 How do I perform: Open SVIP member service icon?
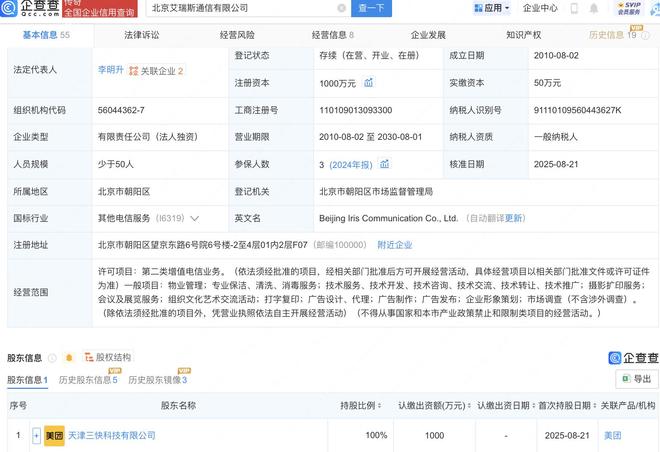pos(629,8)
